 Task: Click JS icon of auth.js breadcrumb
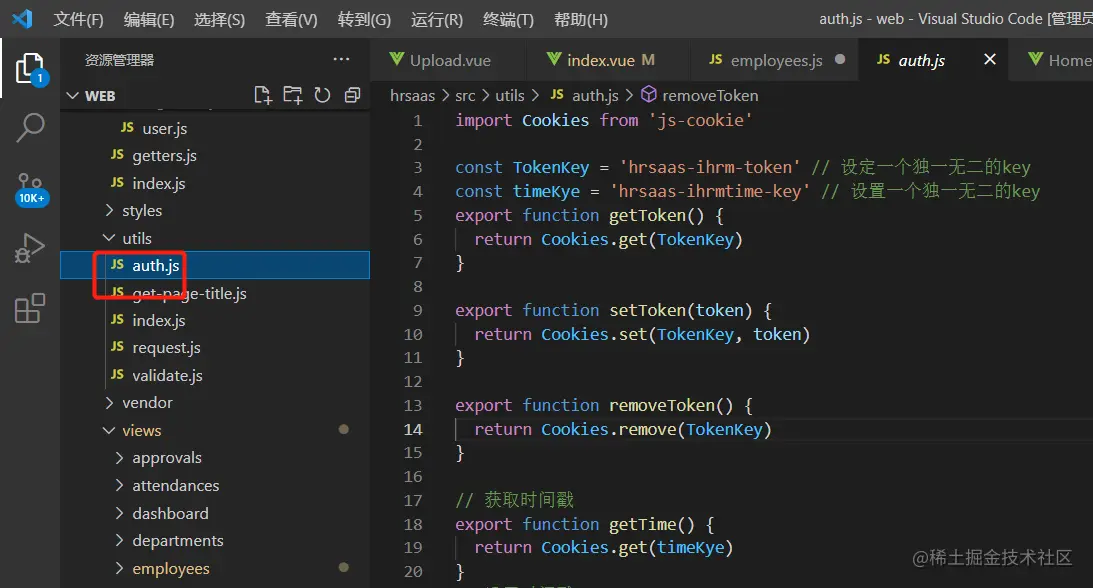557,95
